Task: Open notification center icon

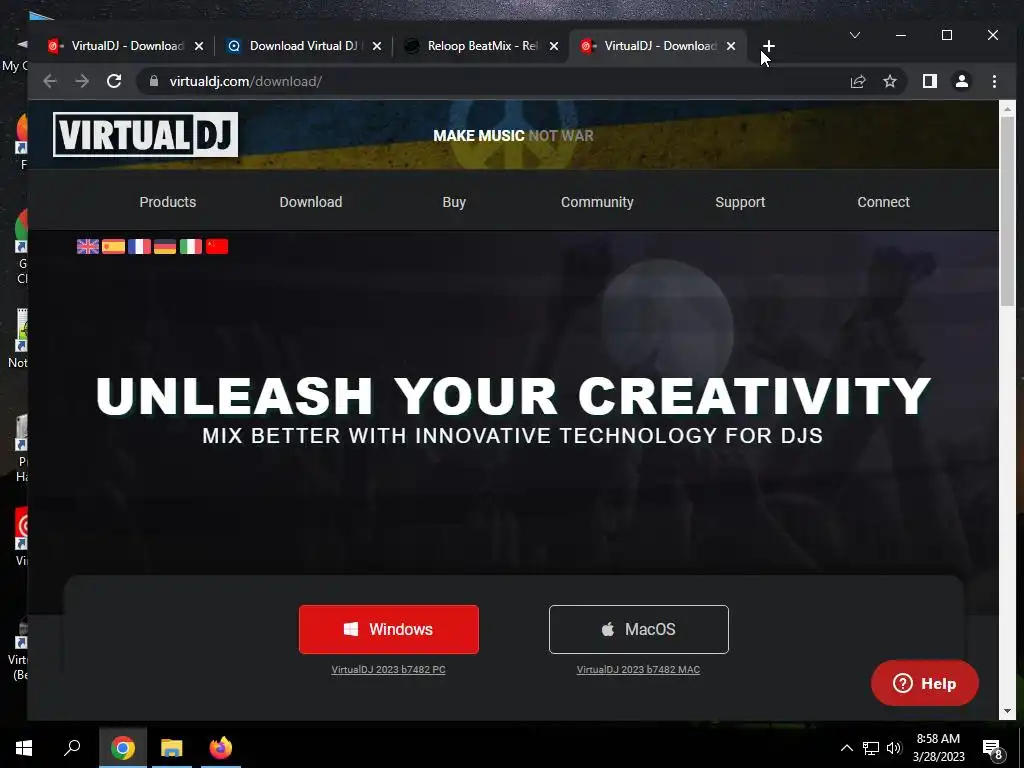Action: pyautogui.click(x=993, y=748)
